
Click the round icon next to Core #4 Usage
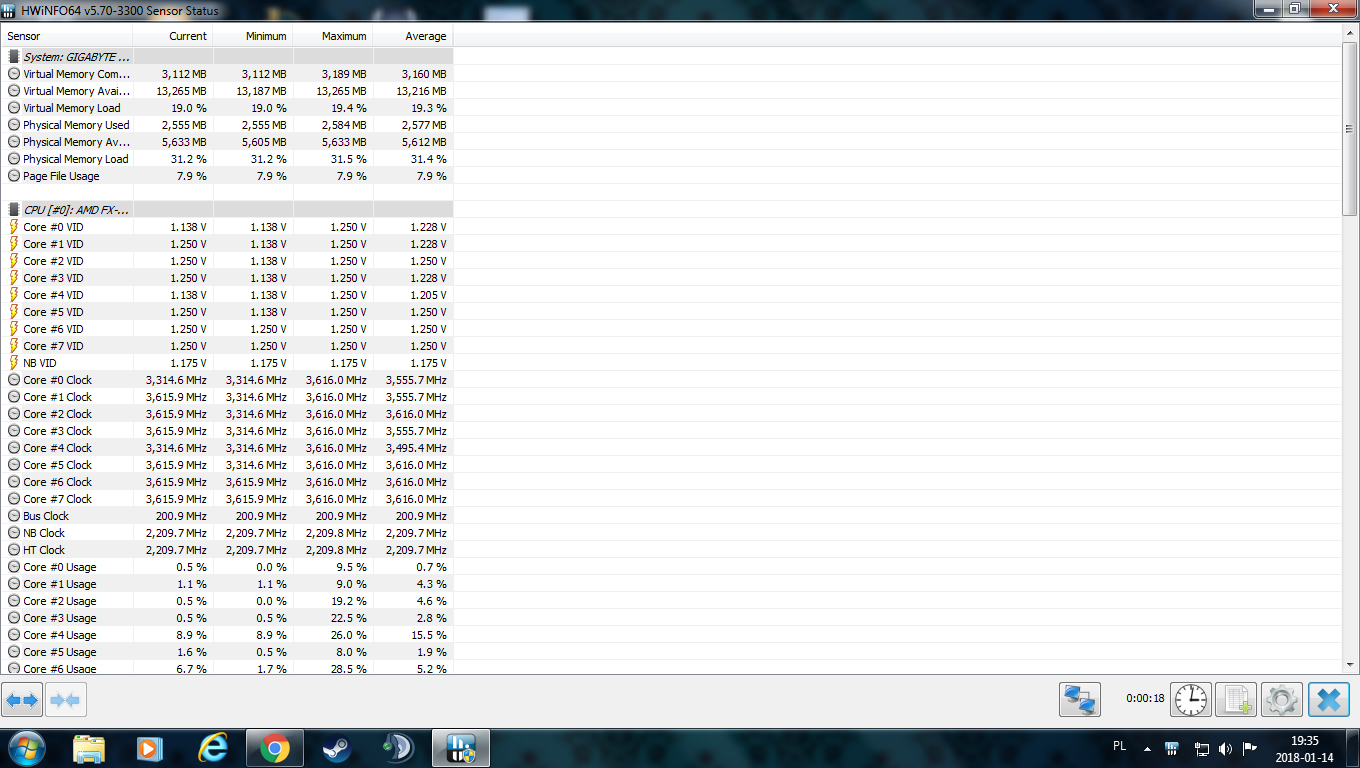tap(14, 635)
